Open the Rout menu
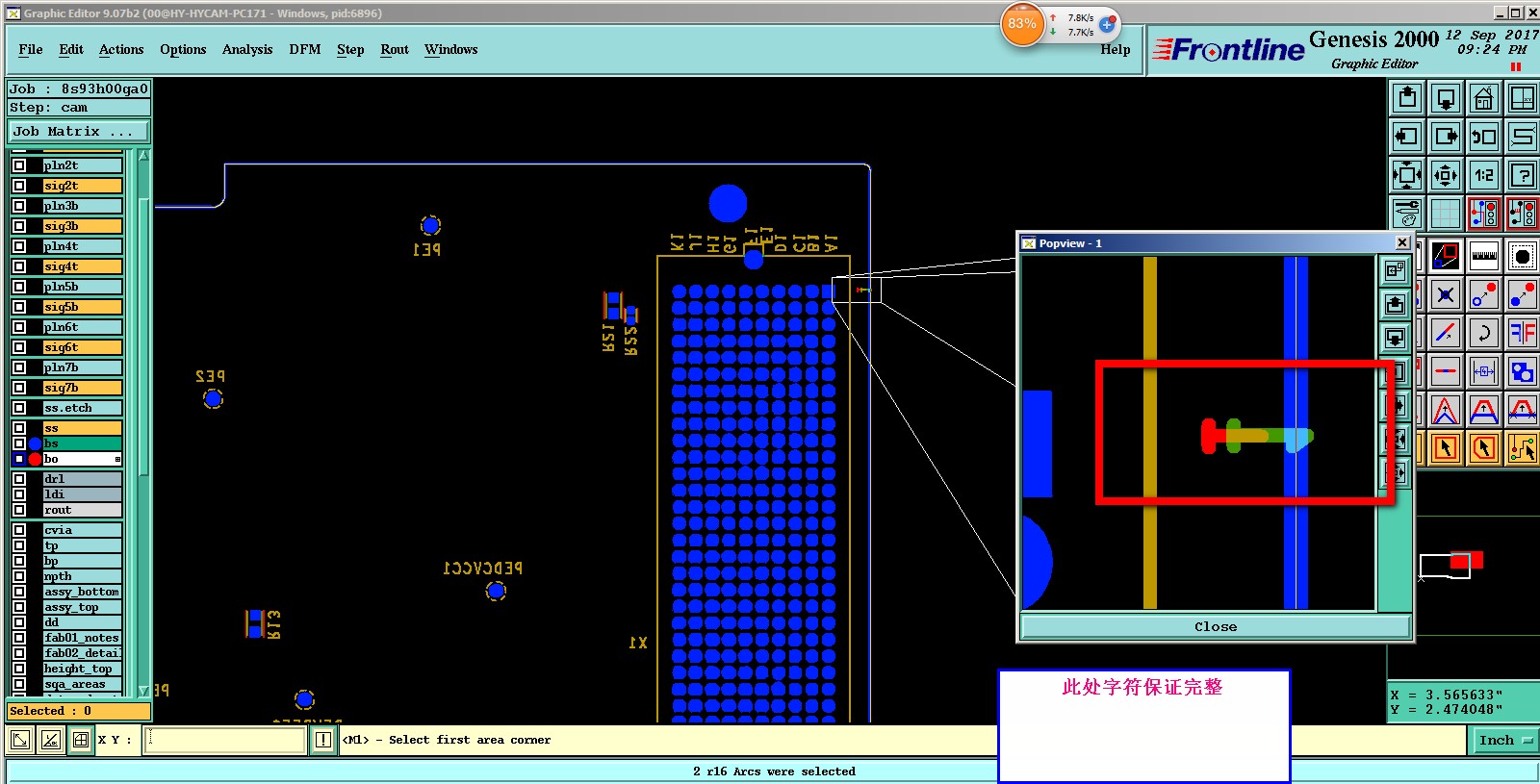Image resolution: width=1540 pixels, height=784 pixels. click(x=395, y=49)
